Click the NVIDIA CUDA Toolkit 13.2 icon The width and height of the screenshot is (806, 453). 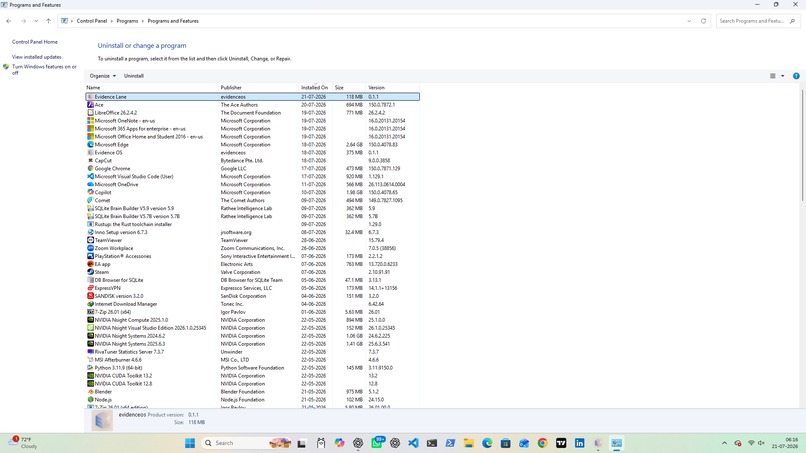[90, 375]
